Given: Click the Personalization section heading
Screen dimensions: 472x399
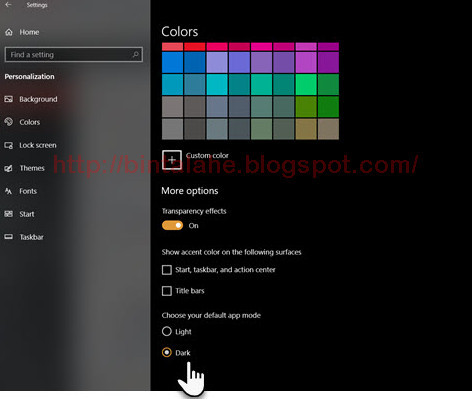Looking at the screenshot, I should [29, 77].
